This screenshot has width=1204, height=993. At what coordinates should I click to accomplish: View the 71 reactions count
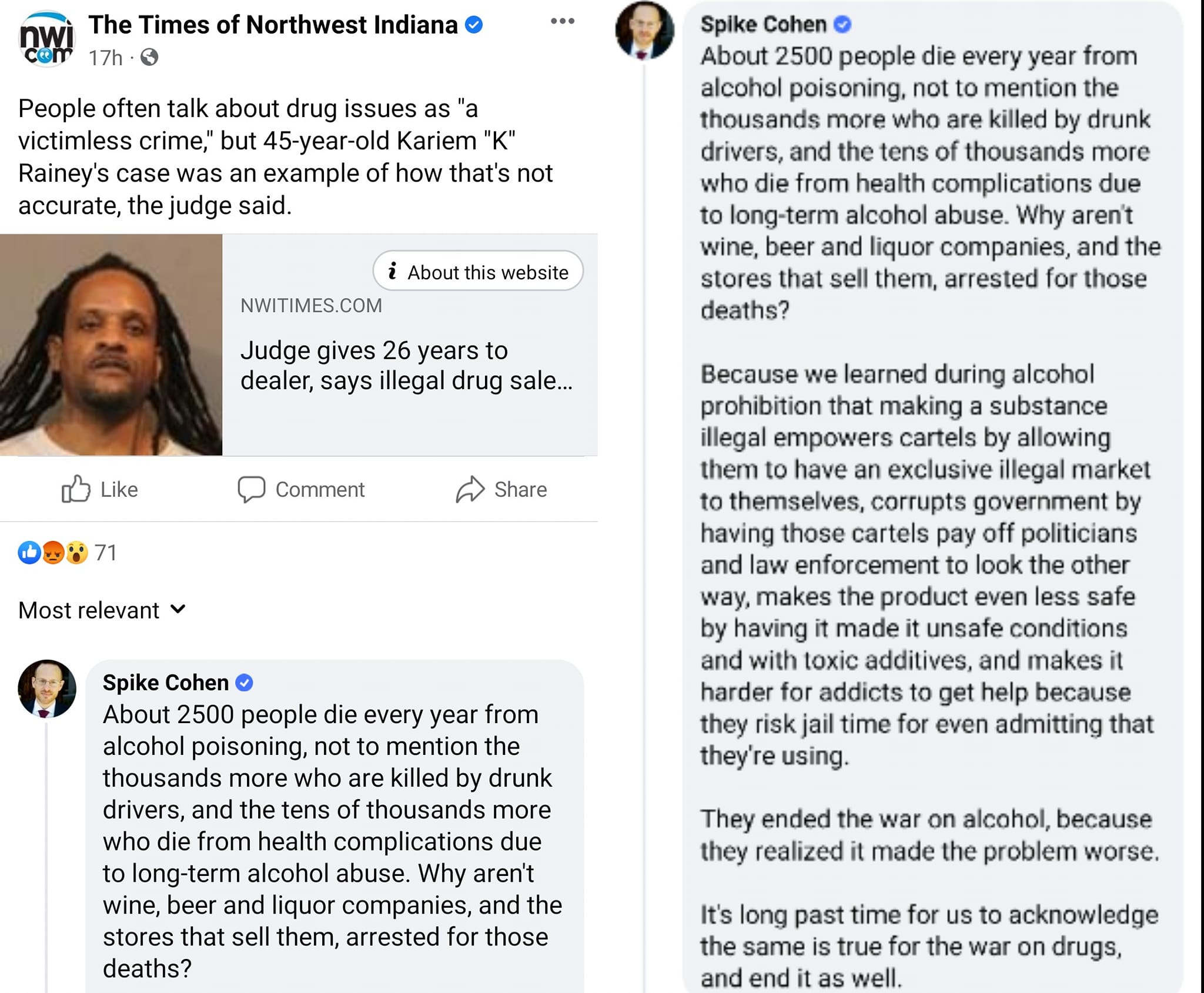click(106, 553)
